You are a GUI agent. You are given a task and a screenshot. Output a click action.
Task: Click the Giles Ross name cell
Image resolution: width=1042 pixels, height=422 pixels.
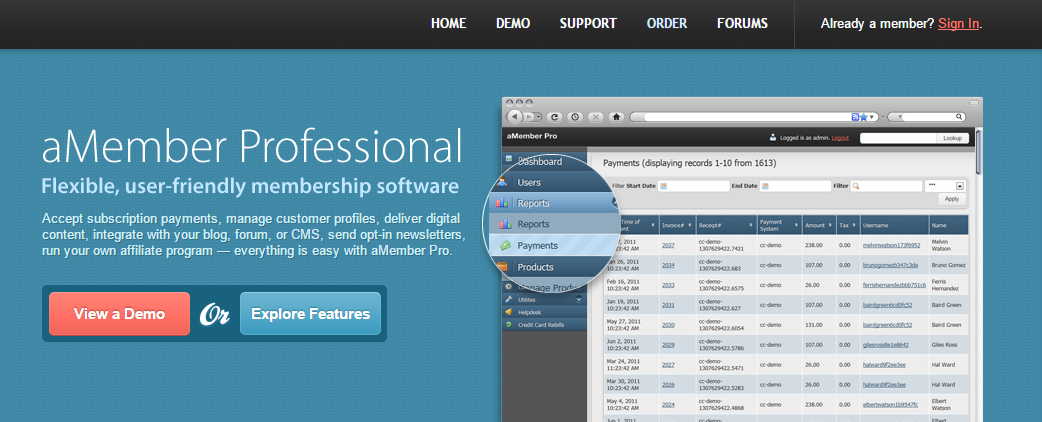coord(946,345)
